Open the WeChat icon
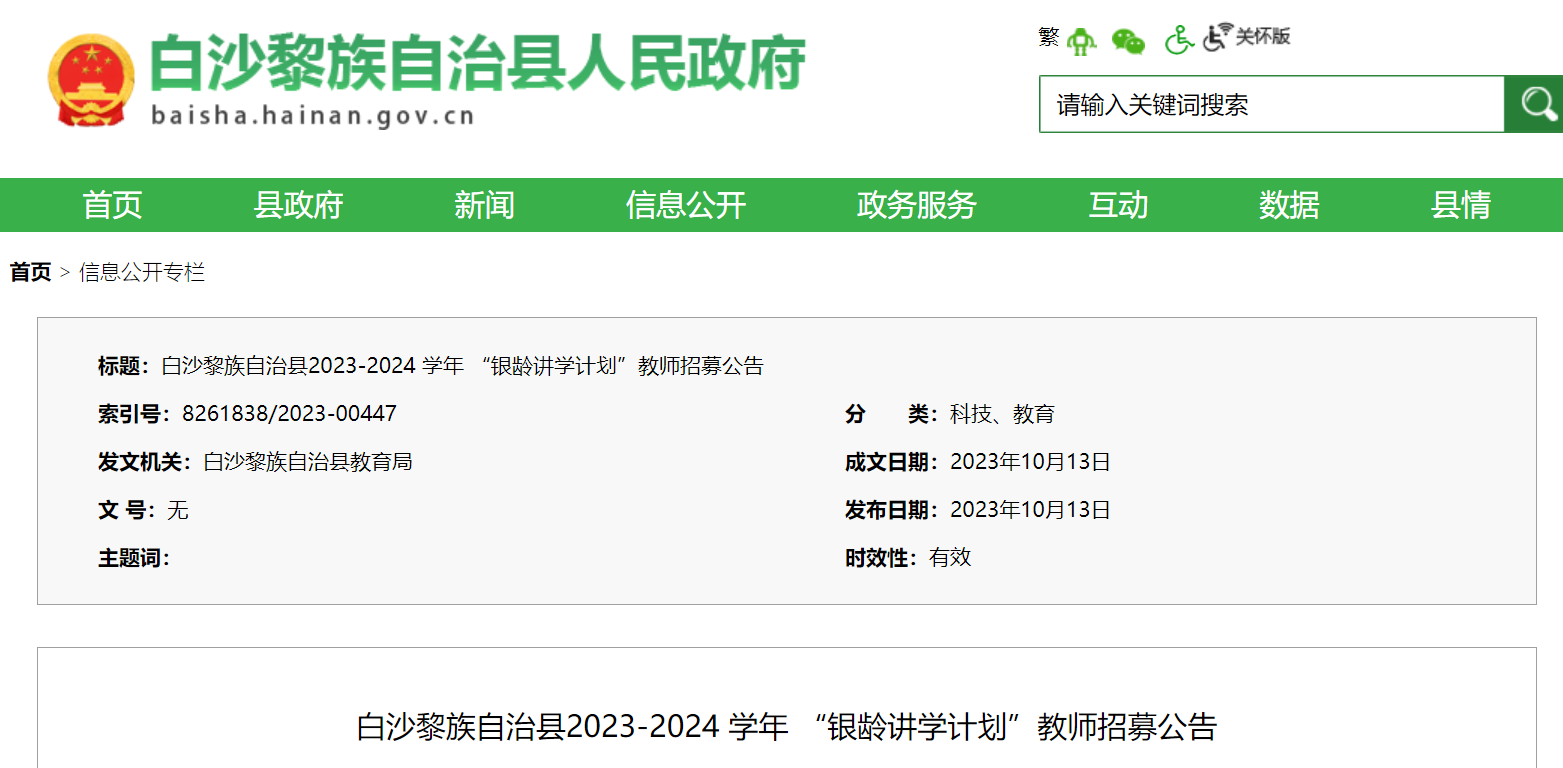The image size is (1563, 768). [1128, 41]
